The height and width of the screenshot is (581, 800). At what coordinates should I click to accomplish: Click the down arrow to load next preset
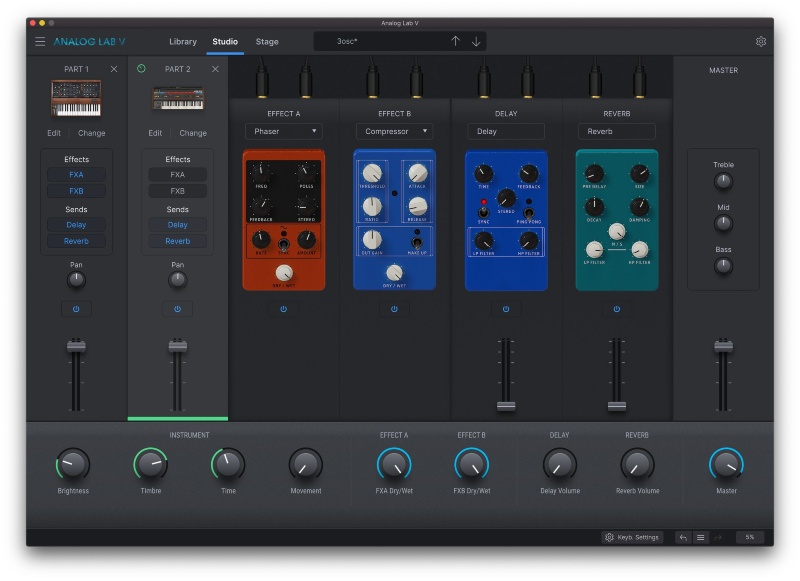(477, 41)
